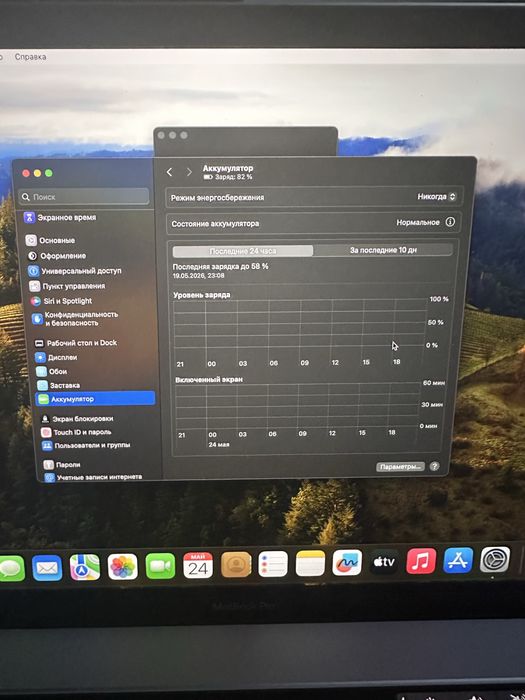Launch FaceTime from the Dock
This screenshot has width=525, height=700.
[160, 566]
